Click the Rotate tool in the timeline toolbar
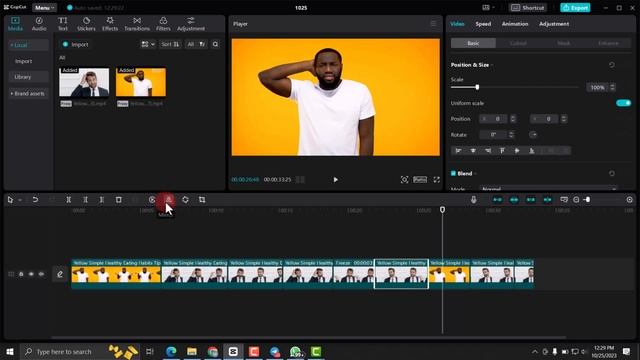The width and height of the screenshot is (640, 360). 185,200
